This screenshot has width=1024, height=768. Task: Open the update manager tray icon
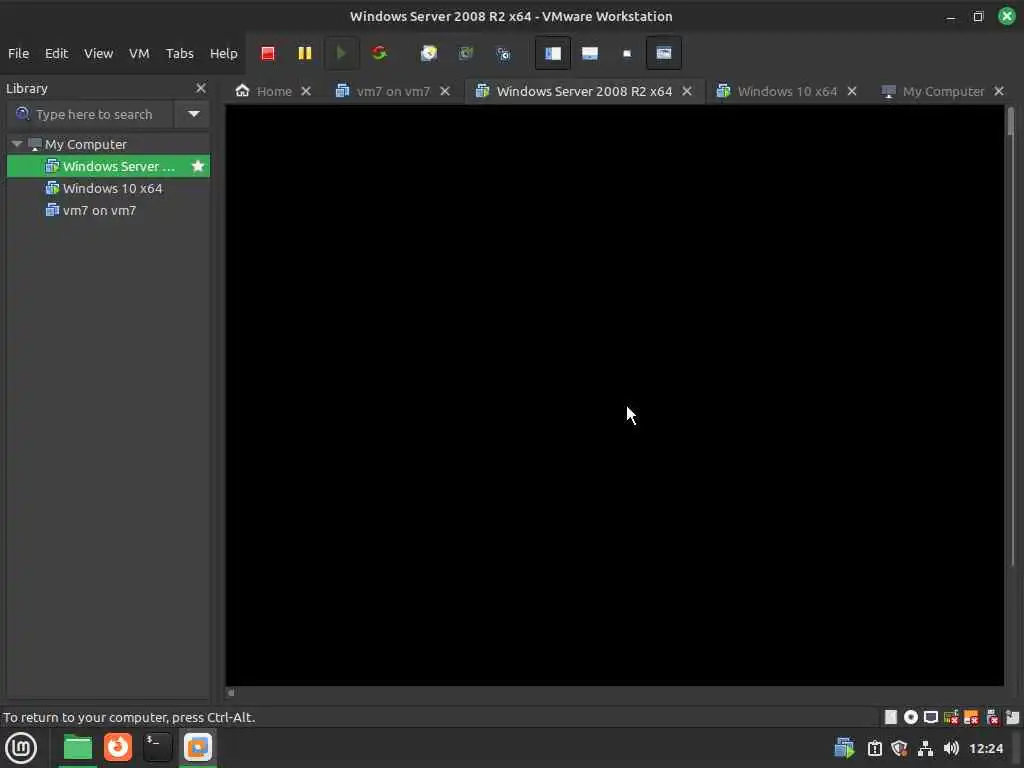pos(874,748)
